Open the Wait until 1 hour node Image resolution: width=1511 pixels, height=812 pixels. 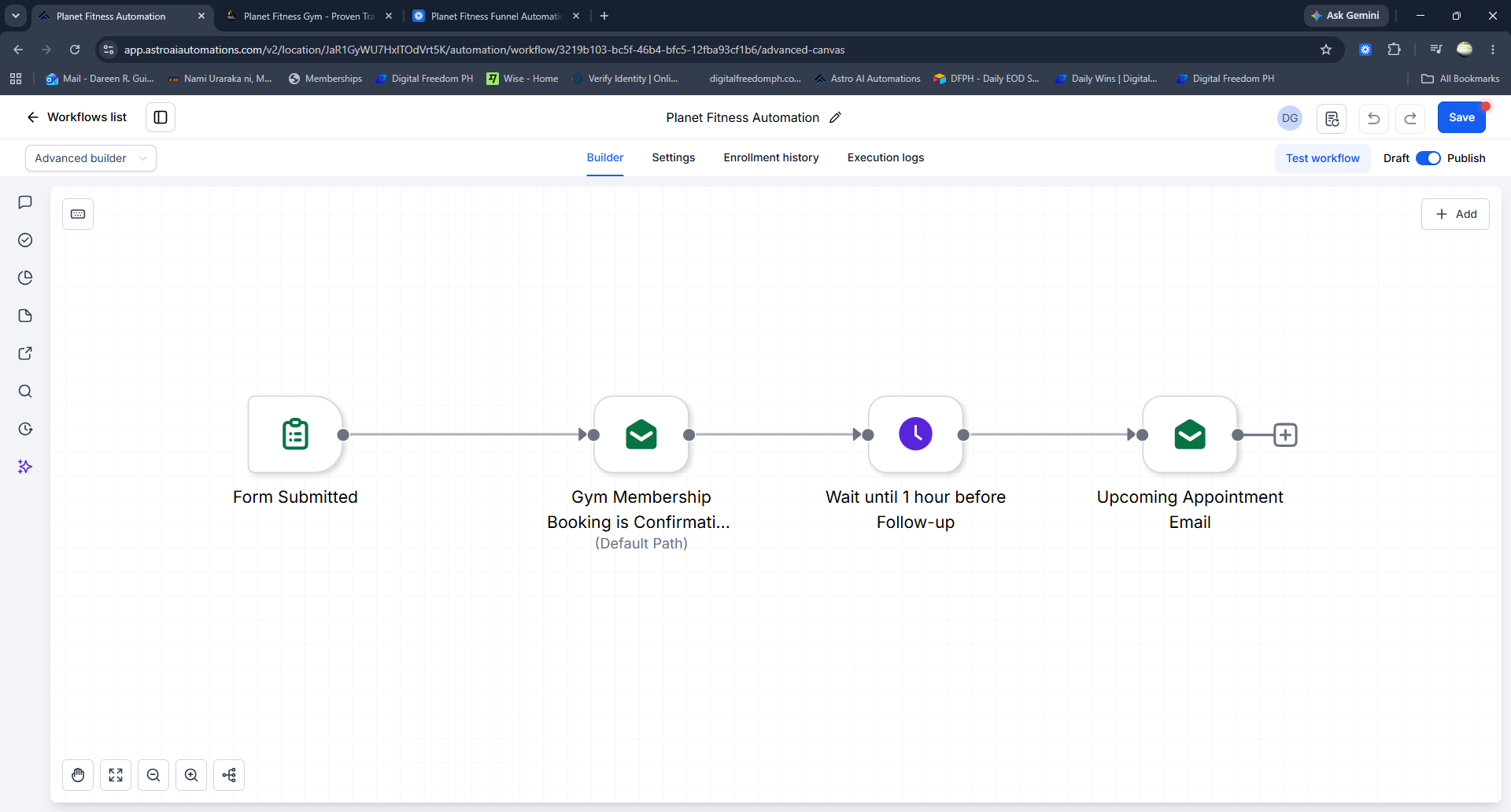pyautogui.click(x=915, y=434)
